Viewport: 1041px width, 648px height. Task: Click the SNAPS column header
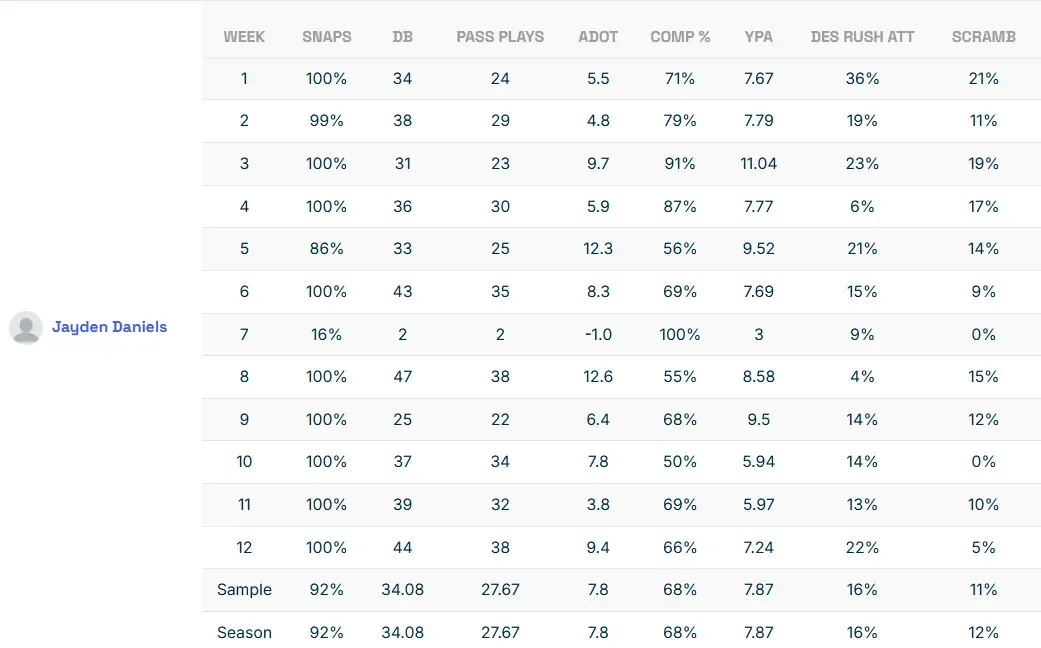tap(327, 37)
